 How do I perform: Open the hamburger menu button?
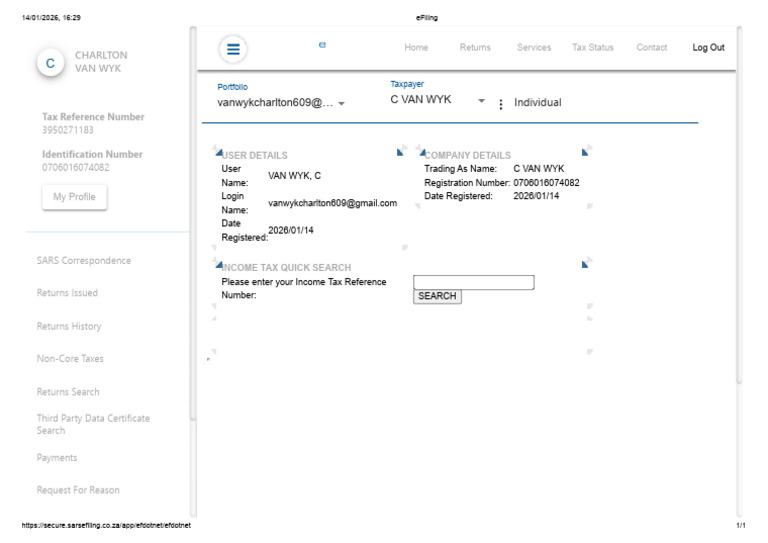[x=233, y=48]
